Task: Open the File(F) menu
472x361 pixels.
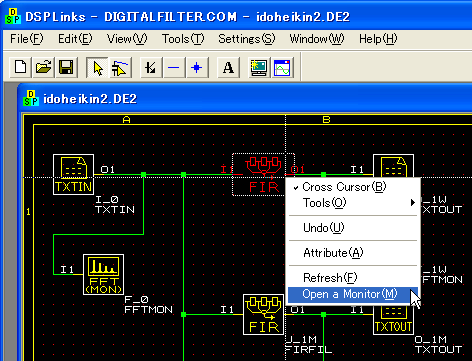Action: [x=27, y=39]
